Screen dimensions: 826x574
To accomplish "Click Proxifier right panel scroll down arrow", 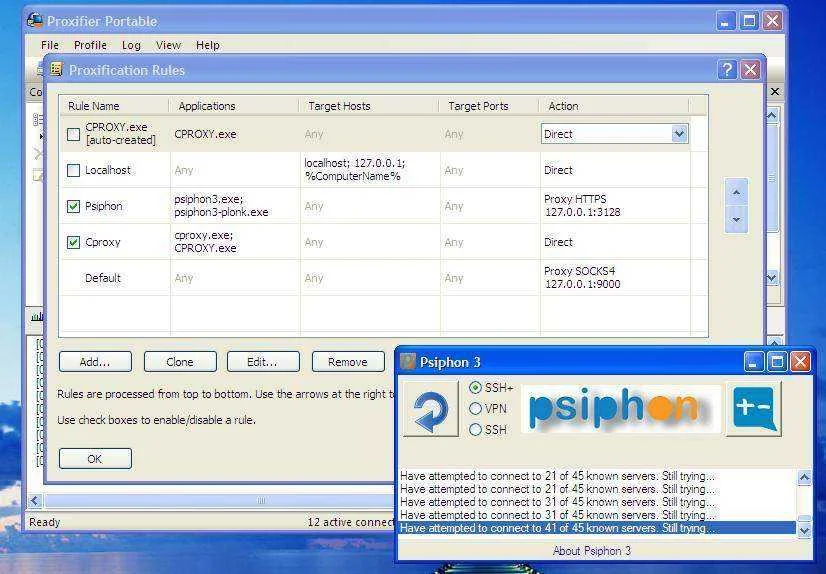I will pyautogui.click(x=772, y=278).
